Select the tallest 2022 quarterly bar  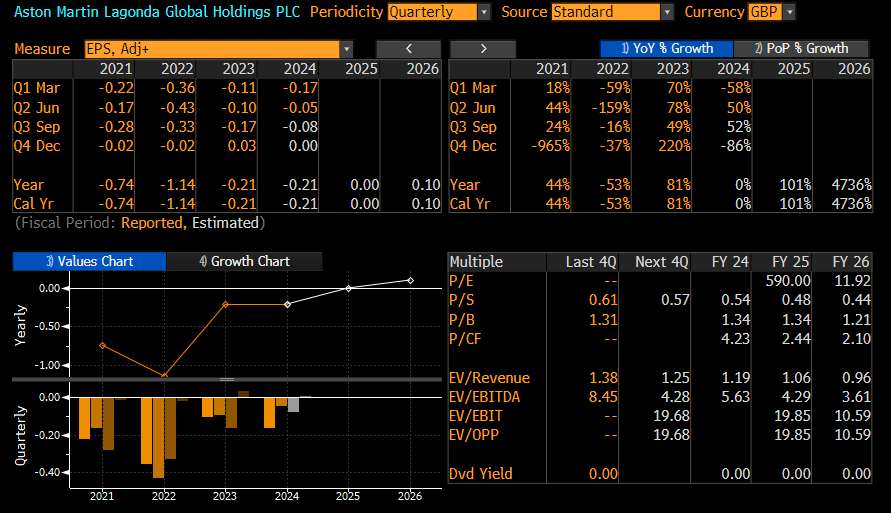(159, 437)
